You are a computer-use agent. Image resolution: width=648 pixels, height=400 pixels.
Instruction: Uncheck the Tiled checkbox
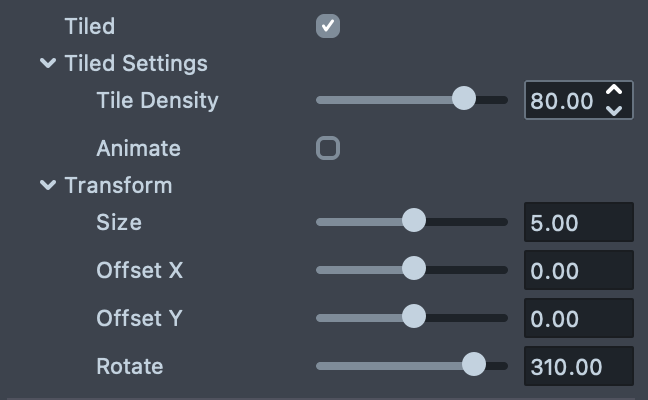pos(328,26)
